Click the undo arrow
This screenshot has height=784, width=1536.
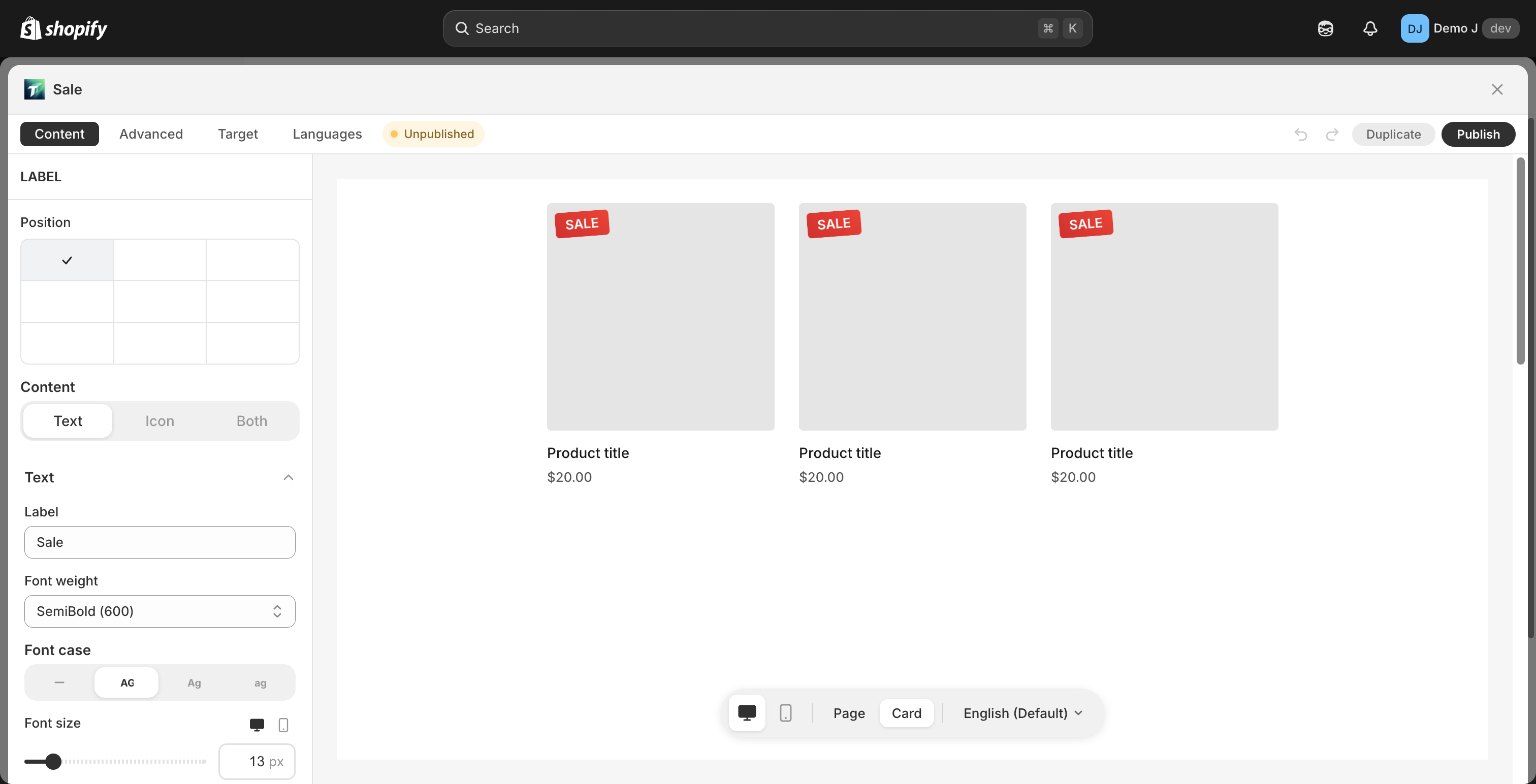1300,134
